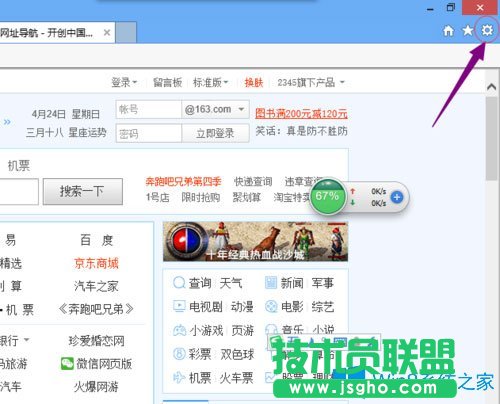Image resolution: width=500 pixels, height=404 pixels.
Task: Open the 留言板 link
Action: [x=167, y=82]
